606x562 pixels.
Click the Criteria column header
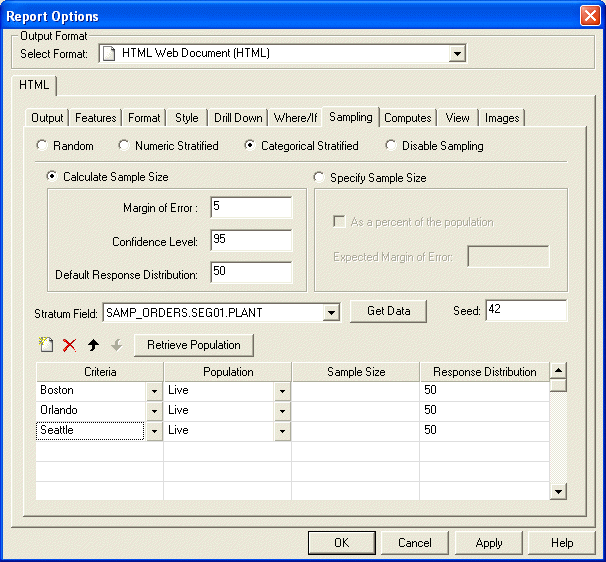click(100, 372)
